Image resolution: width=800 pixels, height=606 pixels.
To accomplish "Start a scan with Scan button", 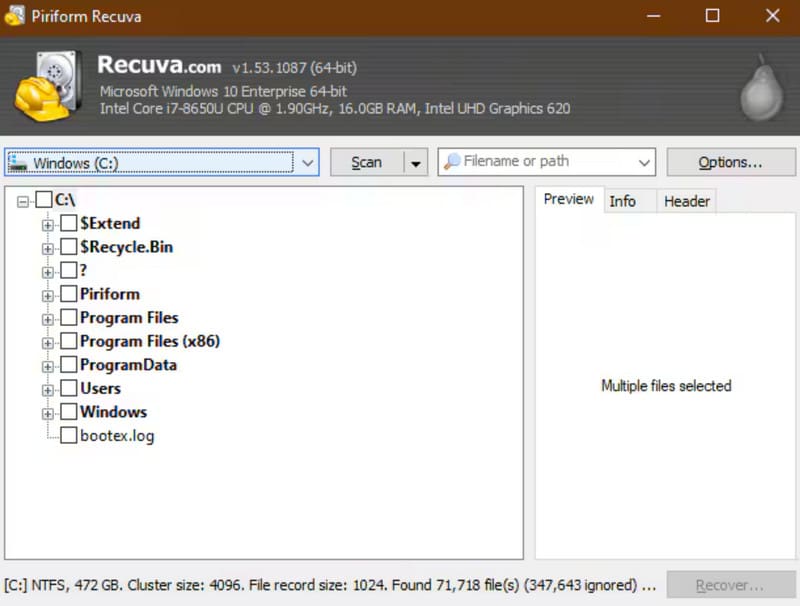I will click(367, 163).
